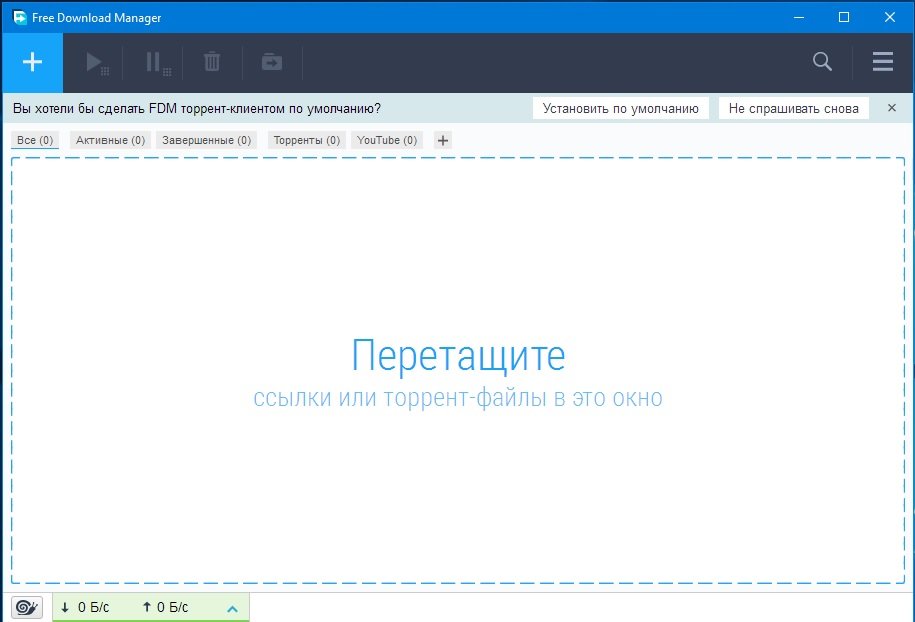Pause all downloads with the pause icon
The image size is (915, 622).
click(x=158, y=62)
